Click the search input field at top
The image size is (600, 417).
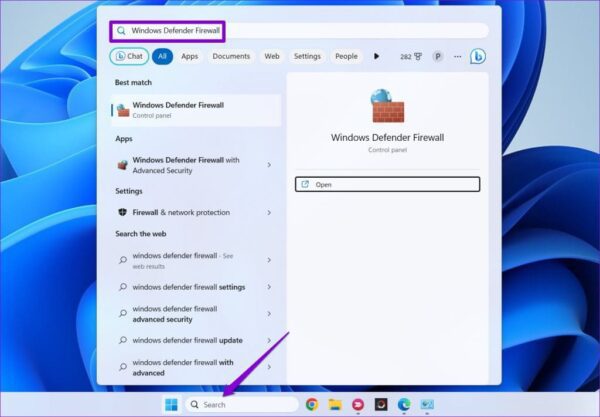[x=300, y=30]
